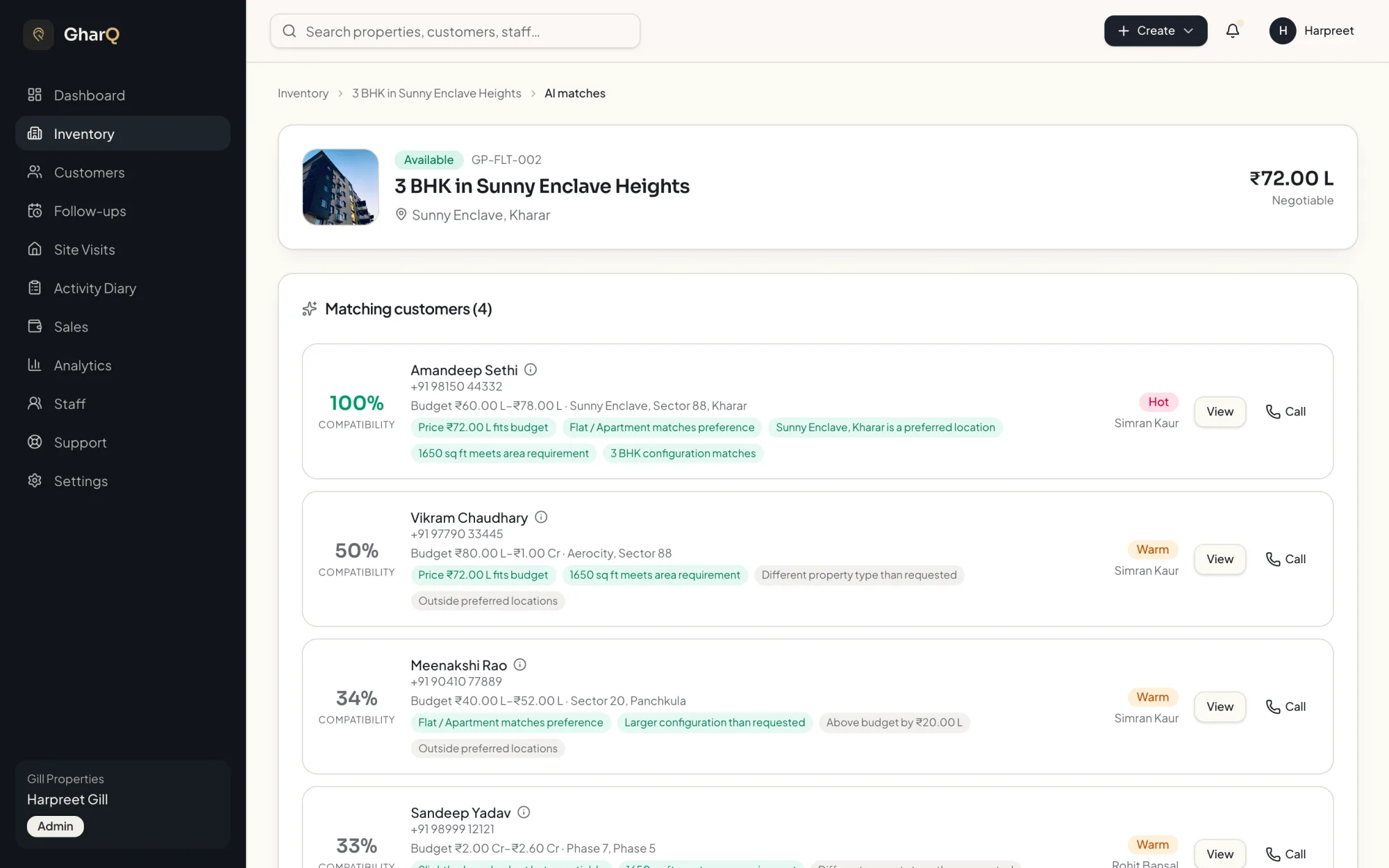Screen dimensions: 1389x868
Task: Click the Staff people icon
Action: point(35,403)
